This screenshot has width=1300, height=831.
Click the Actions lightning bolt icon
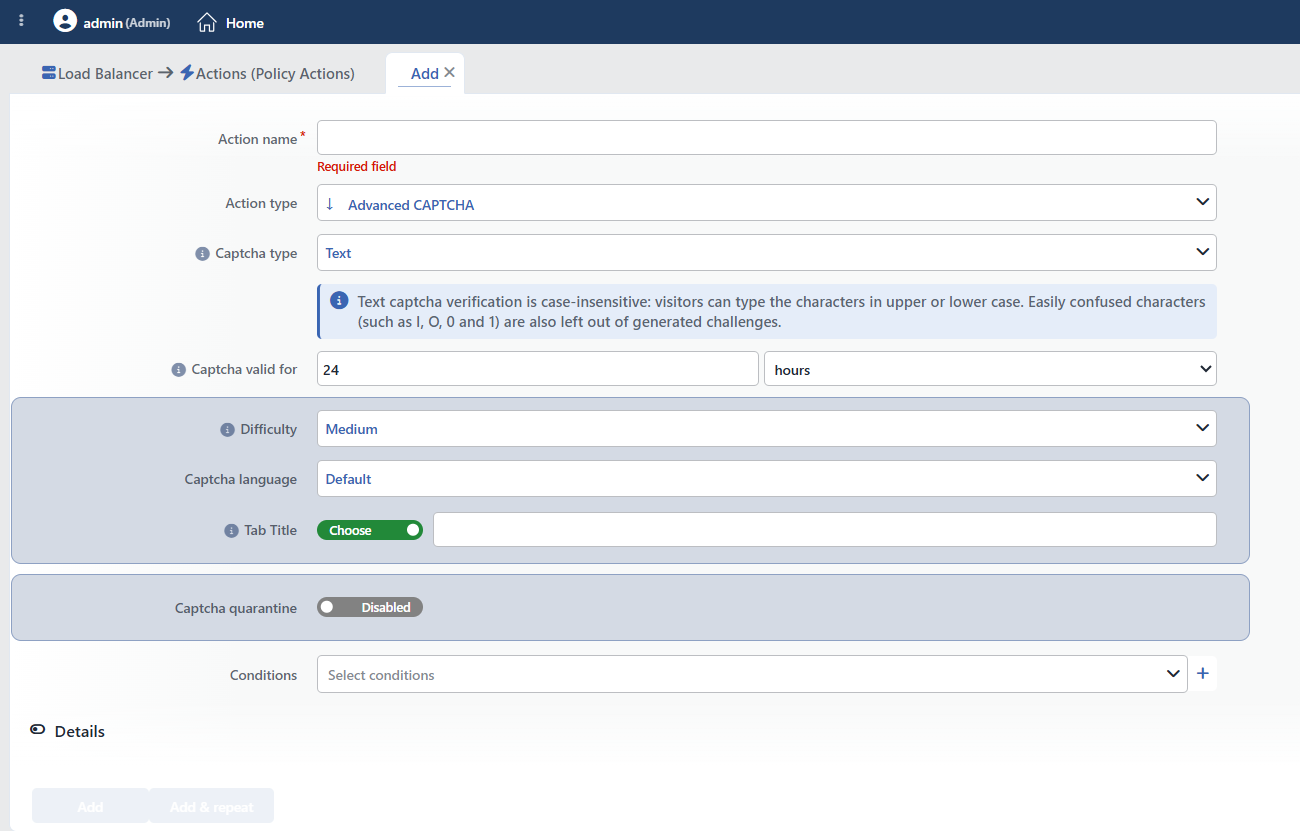187,73
